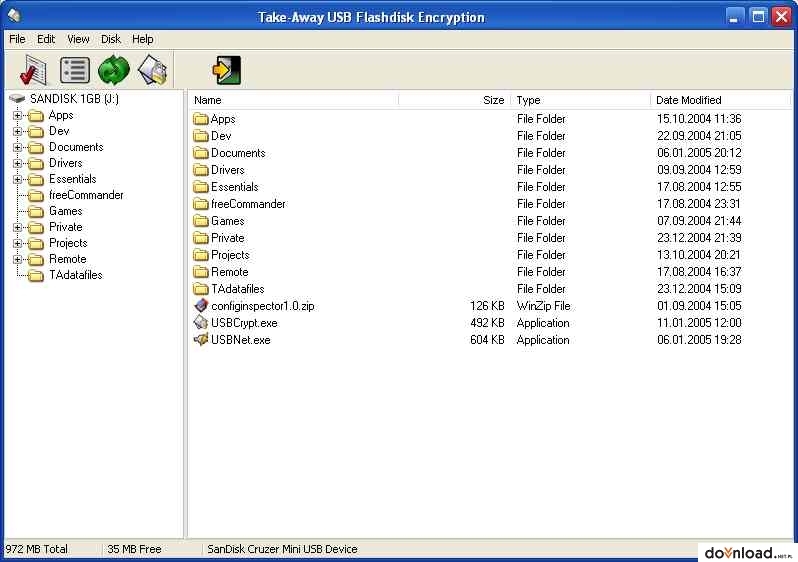
Task: Expand the Essentials node in the tree
Action: point(17,180)
